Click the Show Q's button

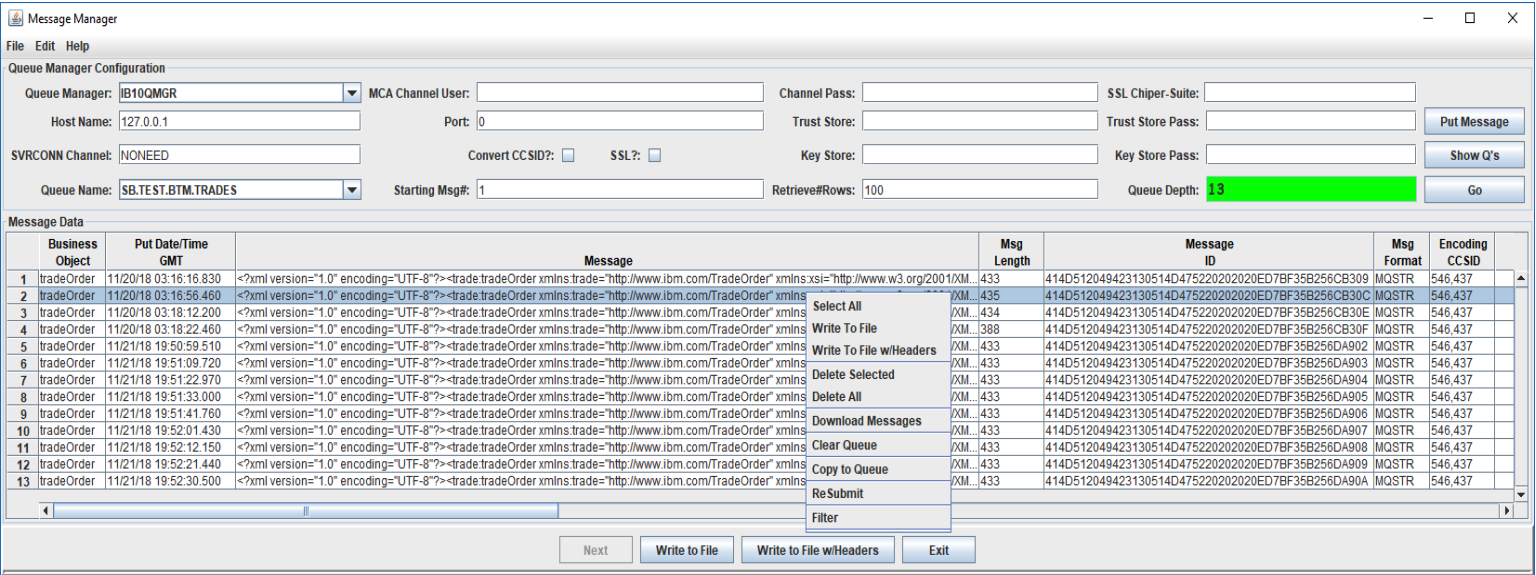[1474, 155]
